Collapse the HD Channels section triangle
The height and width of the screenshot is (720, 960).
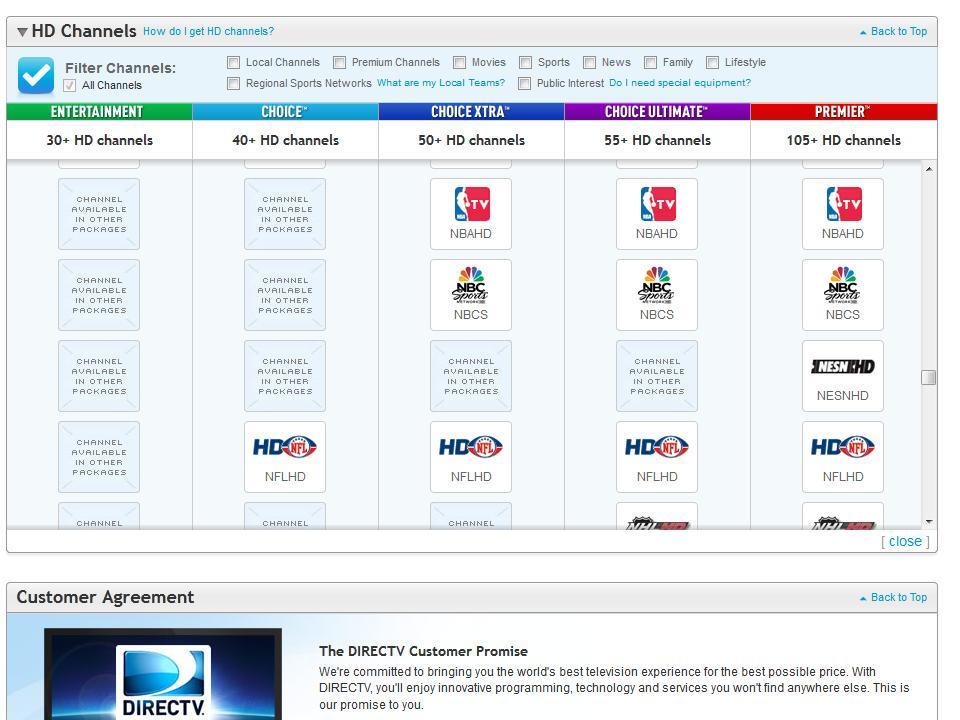coord(22,32)
